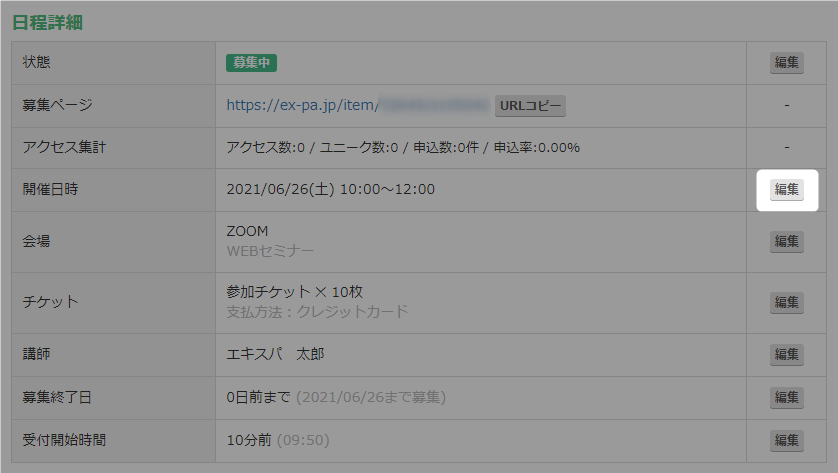Select the date text 2021/06/26(土) 10:00～12:00
The height and width of the screenshot is (473, 838).
pyautogui.click(x=330, y=189)
